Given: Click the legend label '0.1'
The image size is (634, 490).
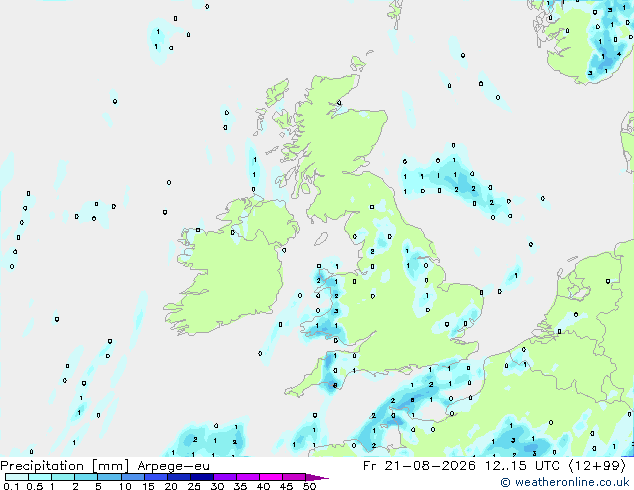Looking at the screenshot, I should [11, 486].
